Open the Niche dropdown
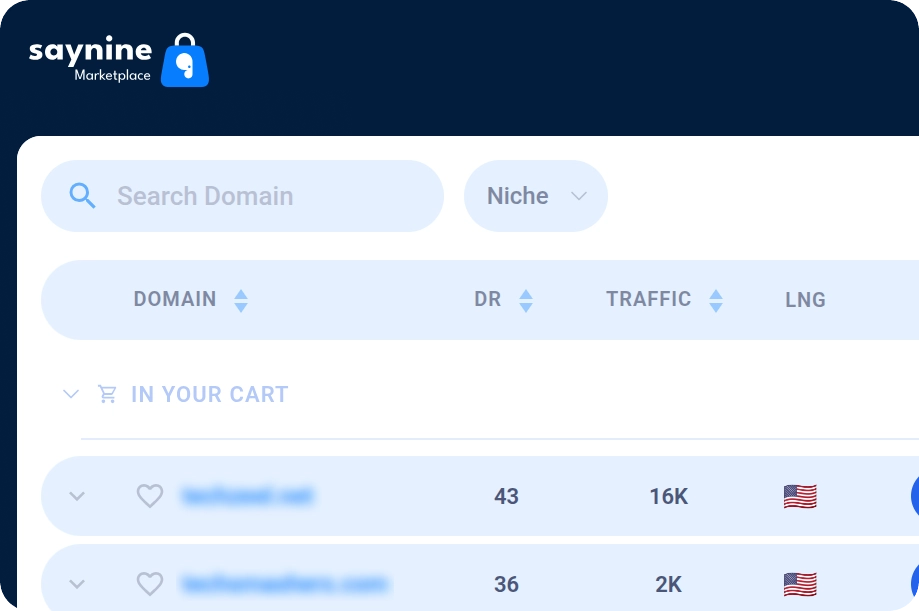Screen dimensions: 919x611 (x=536, y=196)
